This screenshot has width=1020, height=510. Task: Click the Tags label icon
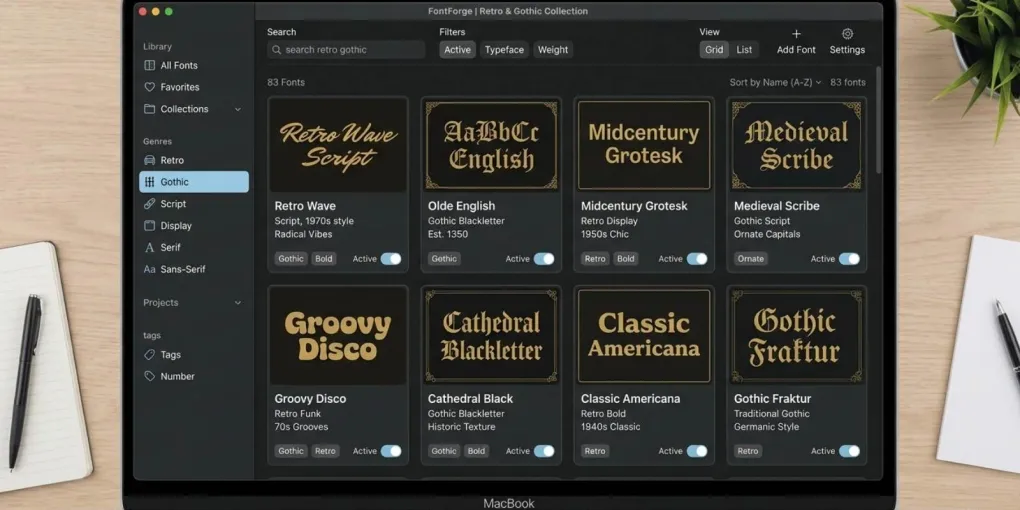150,355
